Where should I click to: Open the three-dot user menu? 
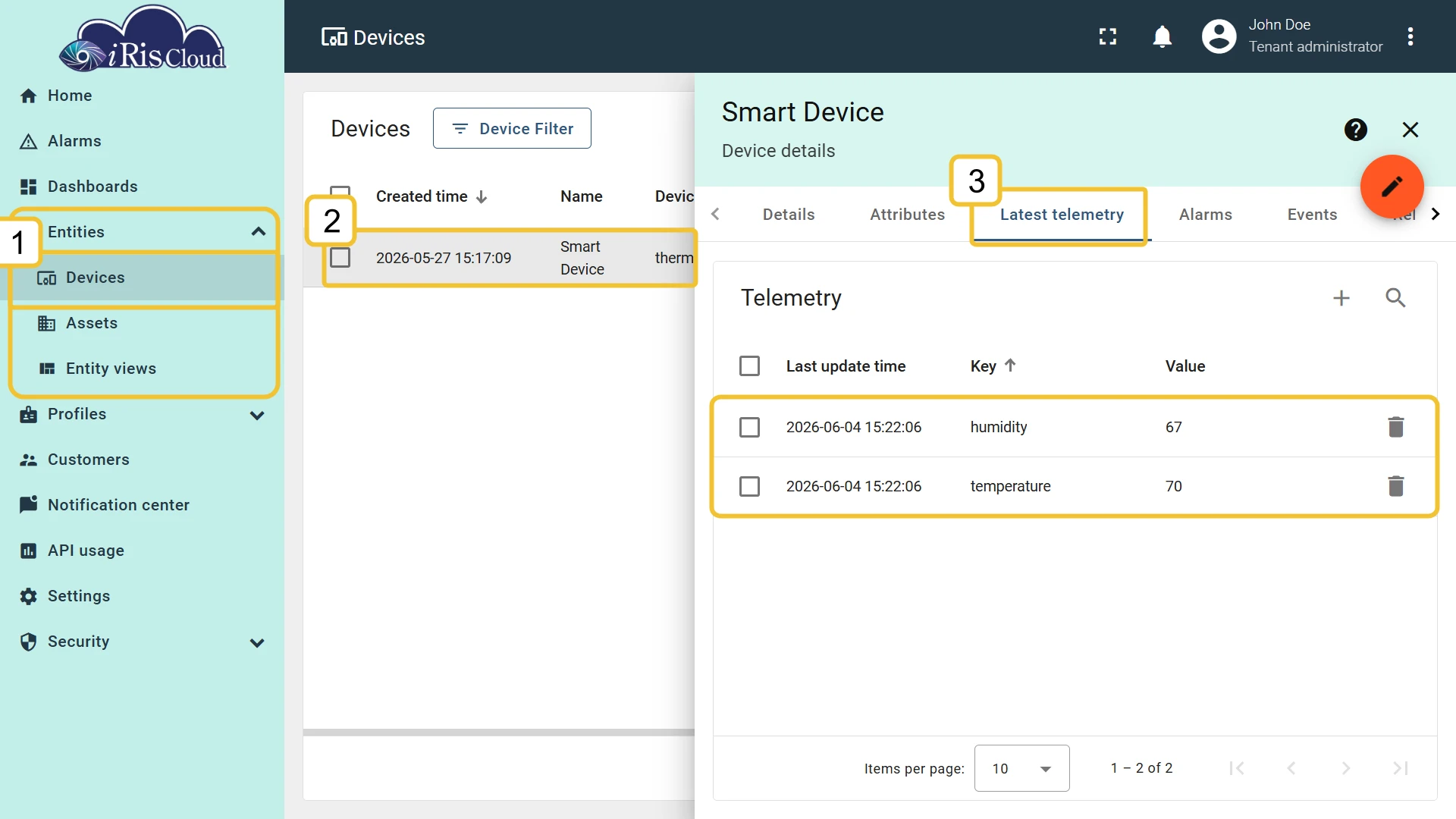point(1410,36)
